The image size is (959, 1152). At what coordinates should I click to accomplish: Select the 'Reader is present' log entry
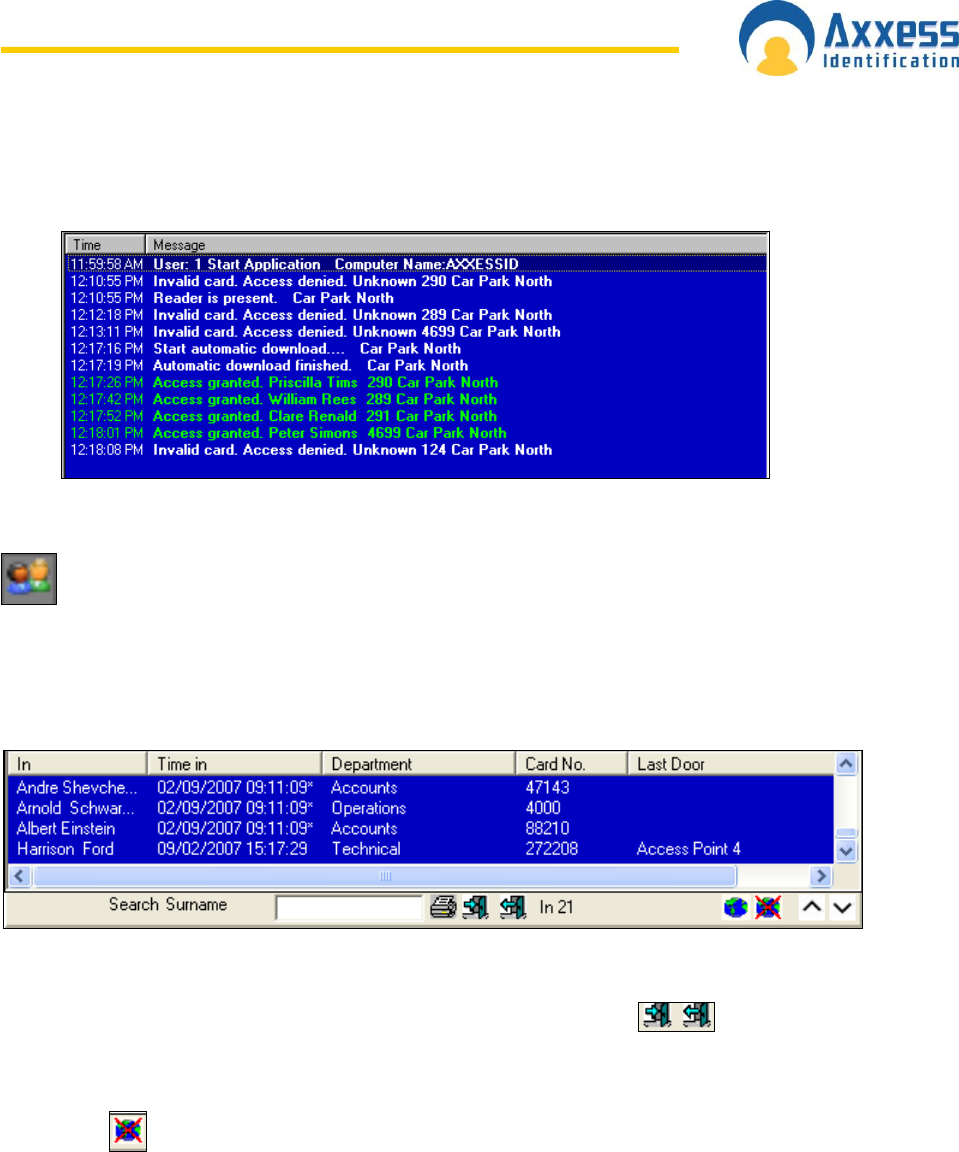tap(417, 298)
